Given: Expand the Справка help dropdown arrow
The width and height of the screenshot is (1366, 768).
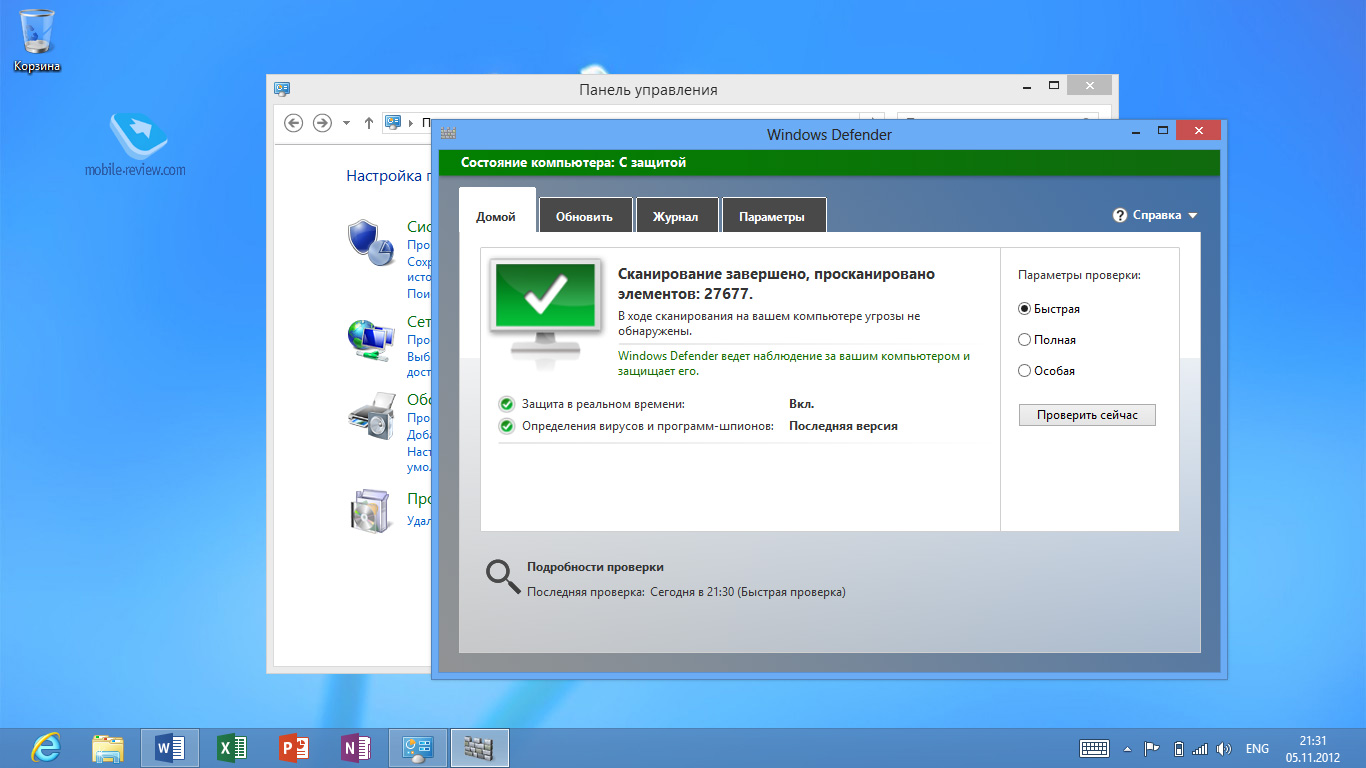Looking at the screenshot, I should (1192, 216).
